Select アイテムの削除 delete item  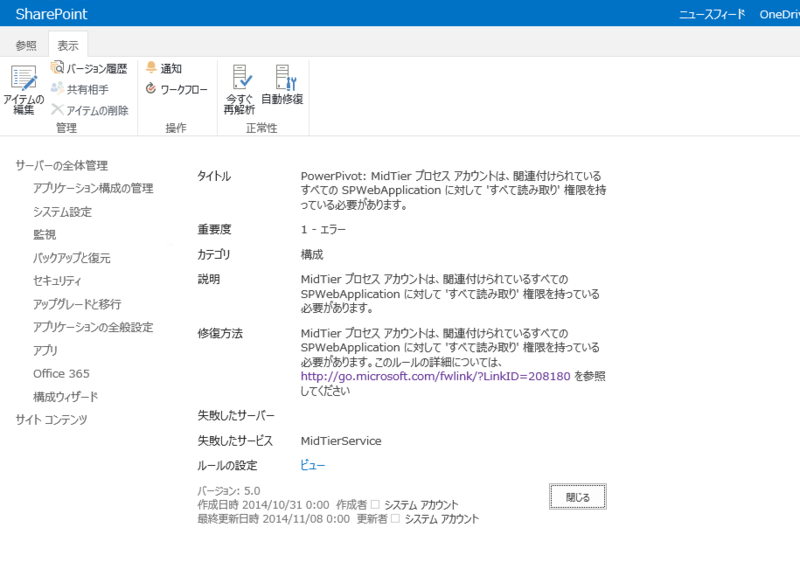tap(89, 110)
